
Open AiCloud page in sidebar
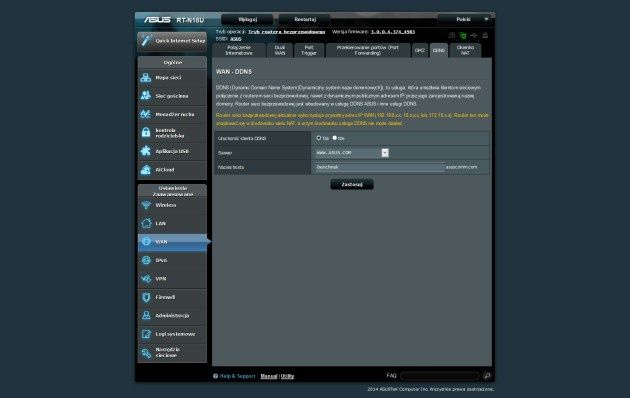tap(172, 170)
